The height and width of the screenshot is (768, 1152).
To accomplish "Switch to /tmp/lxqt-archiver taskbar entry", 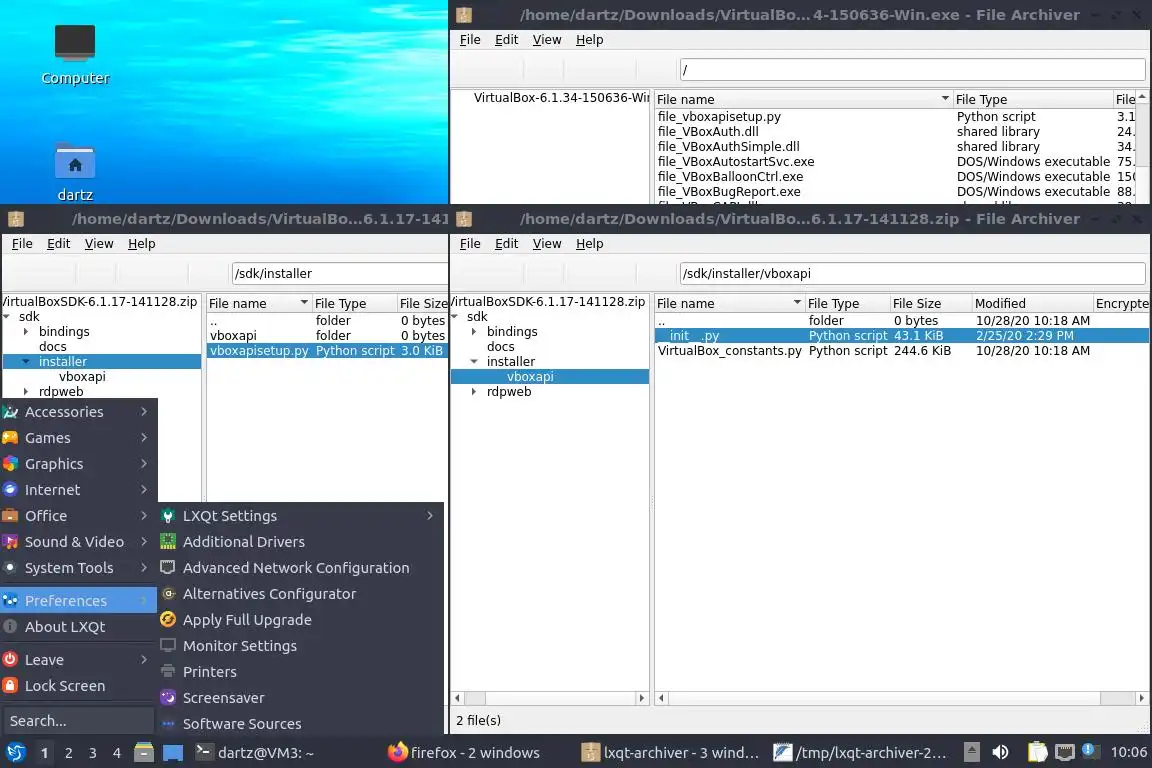I will pos(860,753).
